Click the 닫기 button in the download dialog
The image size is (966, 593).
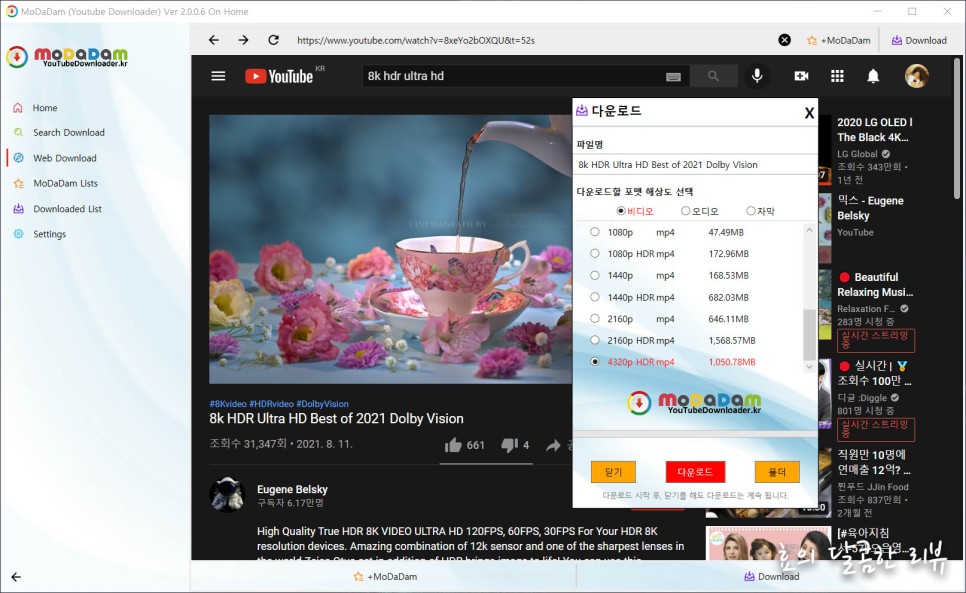click(x=613, y=471)
